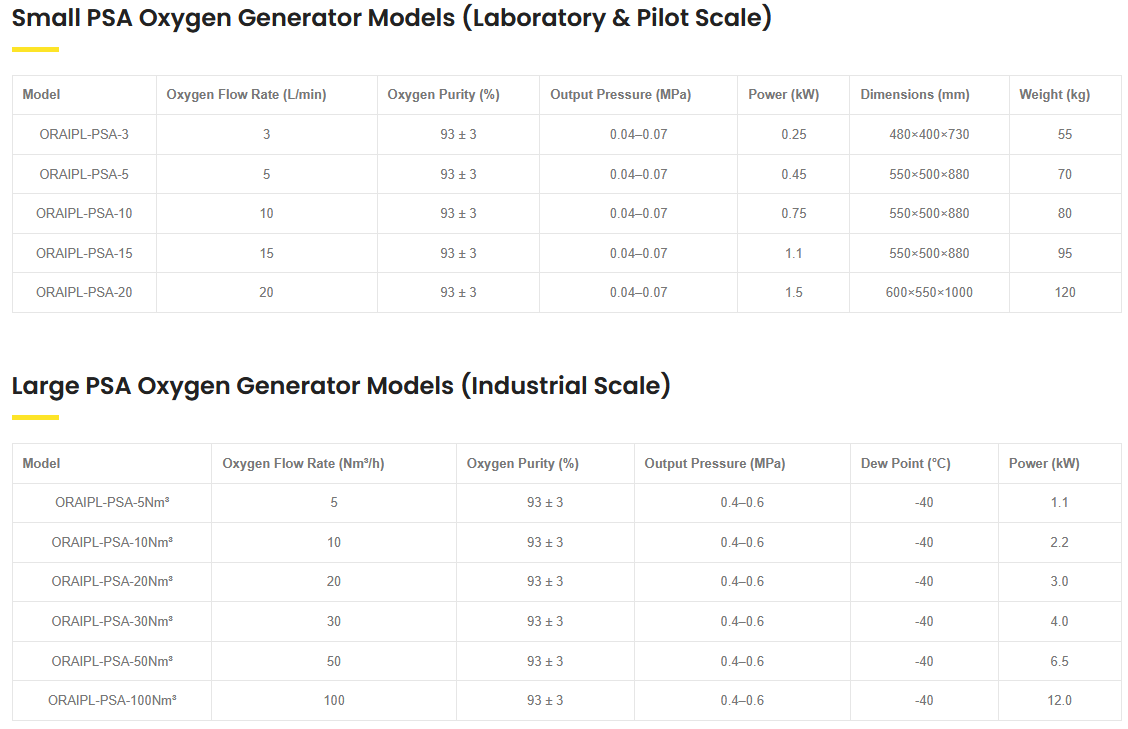Click the 0.25 kW power cell
1128x729 pixels.
tap(793, 134)
